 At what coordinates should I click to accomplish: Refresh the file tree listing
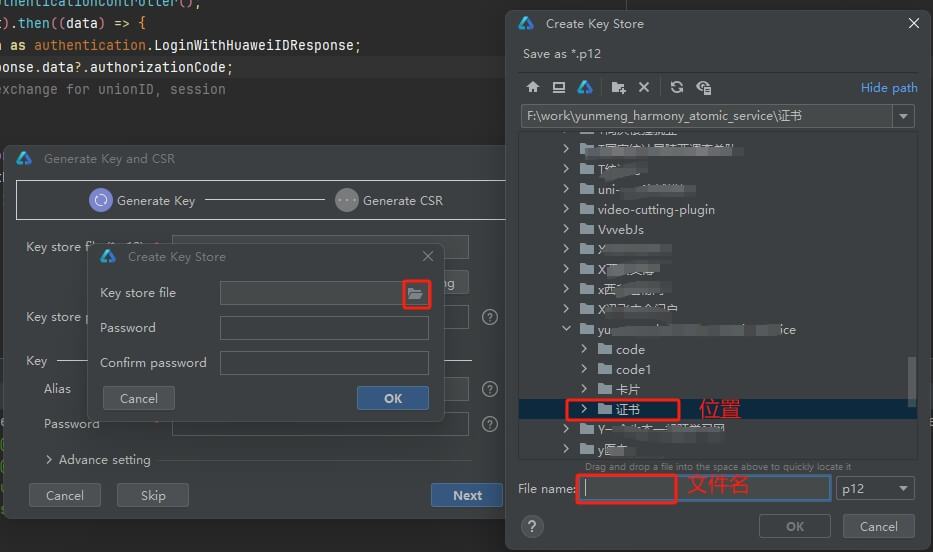(x=677, y=87)
